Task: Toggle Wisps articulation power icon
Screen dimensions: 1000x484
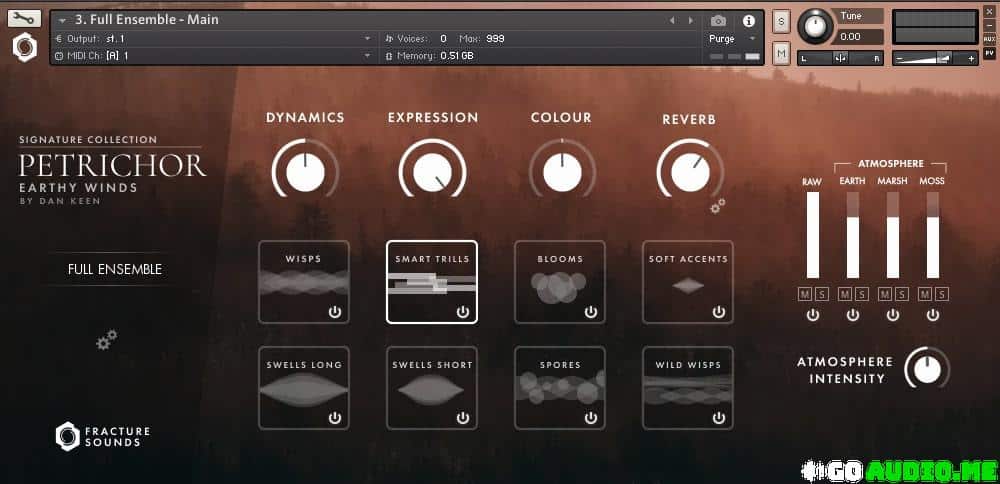Action: (335, 312)
